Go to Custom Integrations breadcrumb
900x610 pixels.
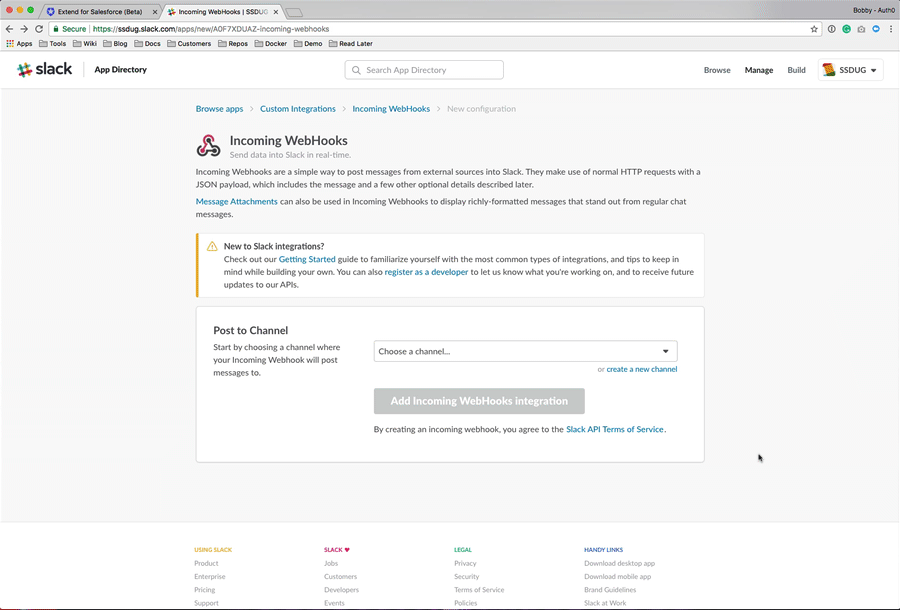click(297, 108)
